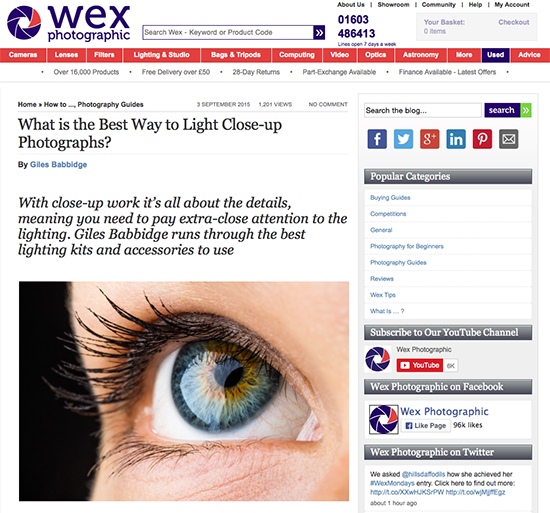Open the close-up eye article image

(x=184, y=391)
